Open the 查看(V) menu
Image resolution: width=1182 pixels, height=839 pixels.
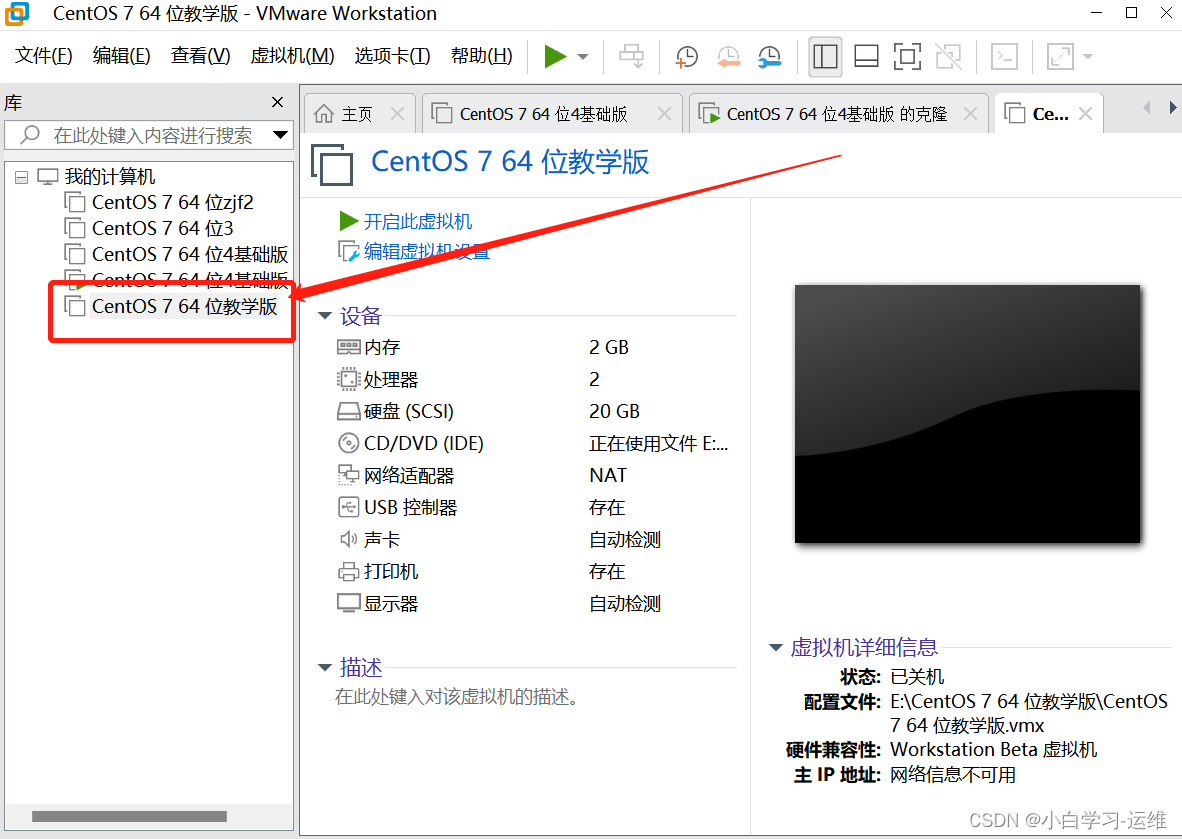point(201,56)
